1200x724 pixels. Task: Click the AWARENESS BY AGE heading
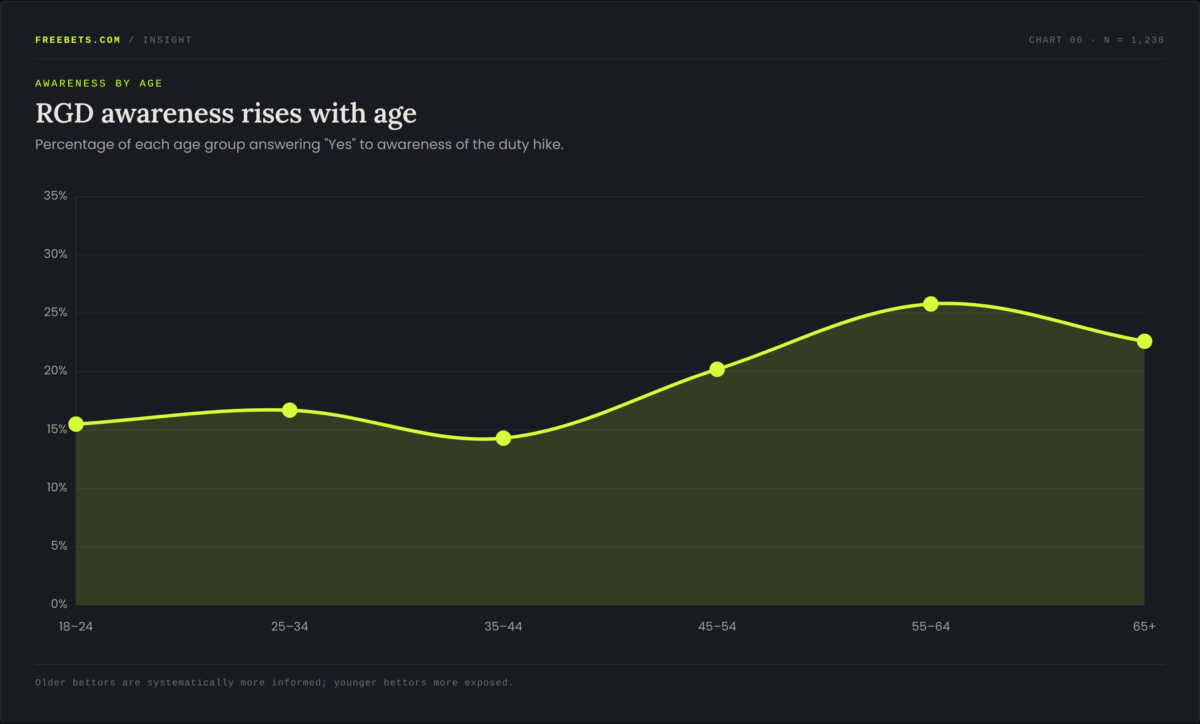click(x=99, y=84)
